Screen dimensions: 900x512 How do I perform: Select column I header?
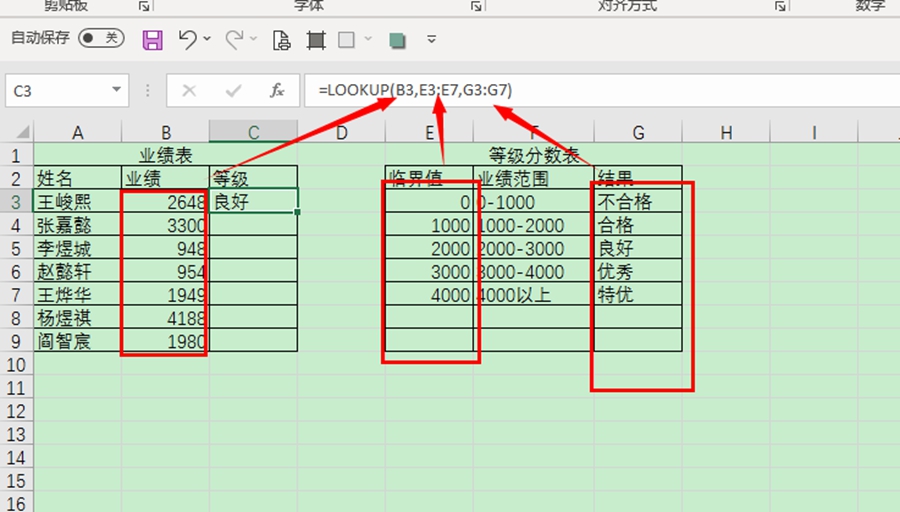(814, 133)
